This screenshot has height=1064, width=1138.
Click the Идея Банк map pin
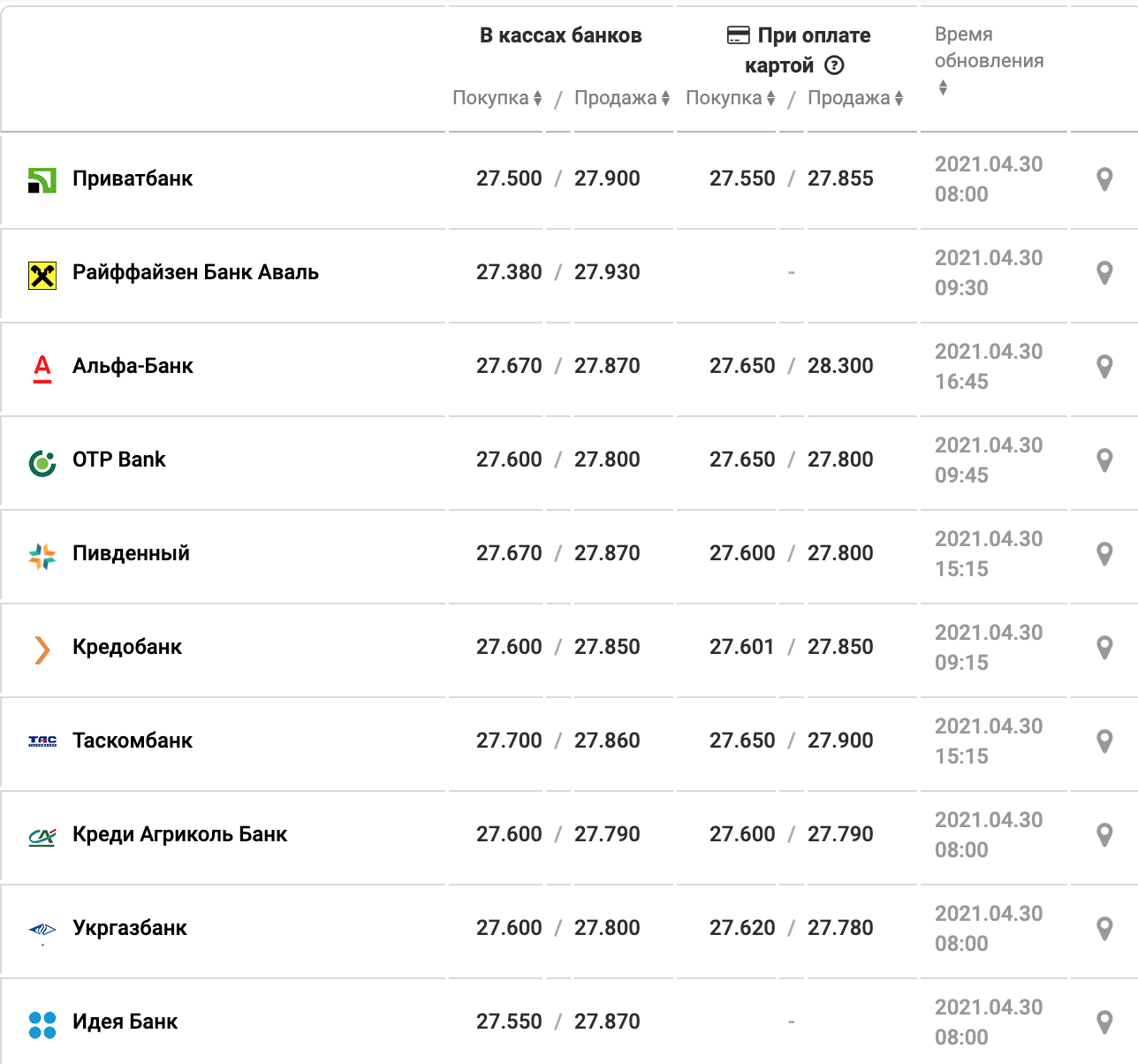(x=1104, y=1022)
